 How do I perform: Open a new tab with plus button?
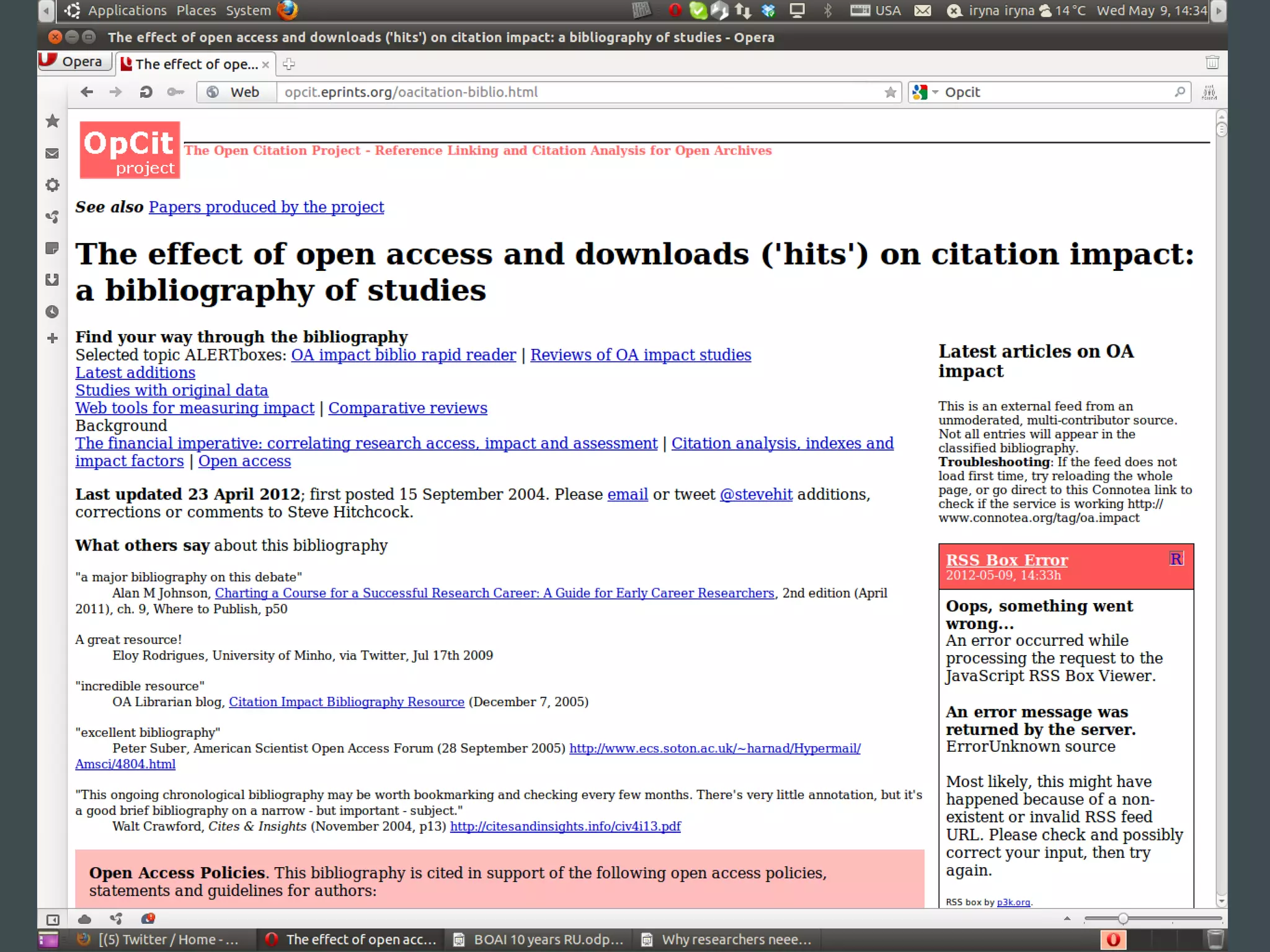click(289, 64)
